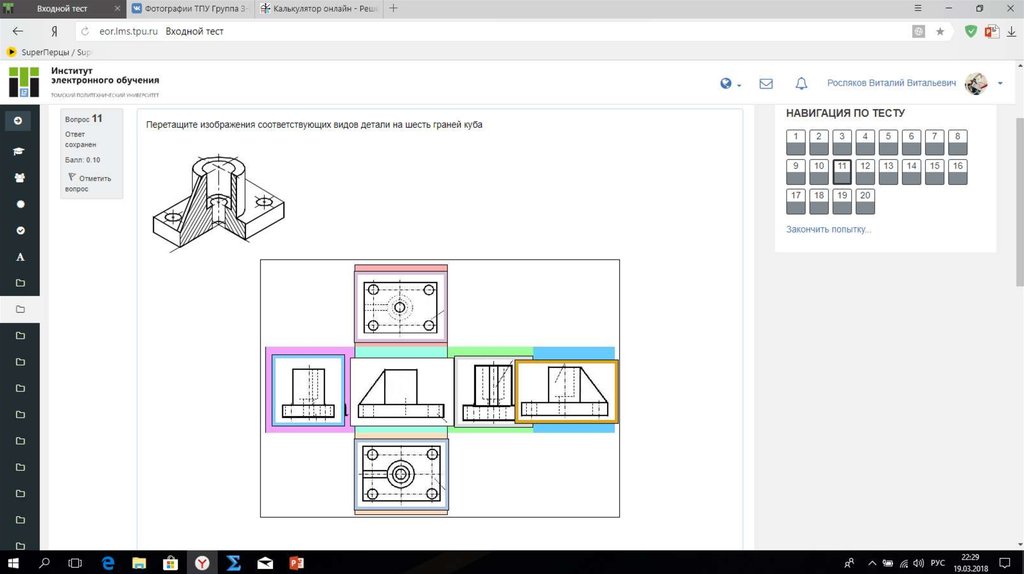The width and height of the screenshot is (1024, 574).
Task: Open the notifications bell
Action: pyautogui.click(x=801, y=84)
